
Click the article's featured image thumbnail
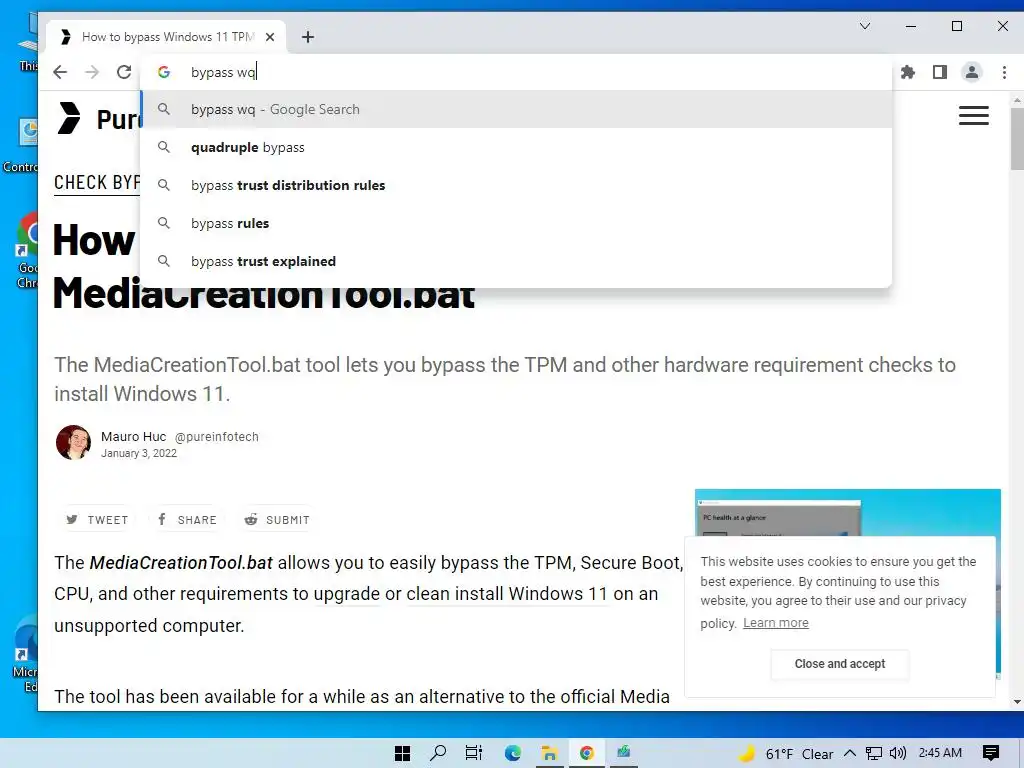[848, 513]
